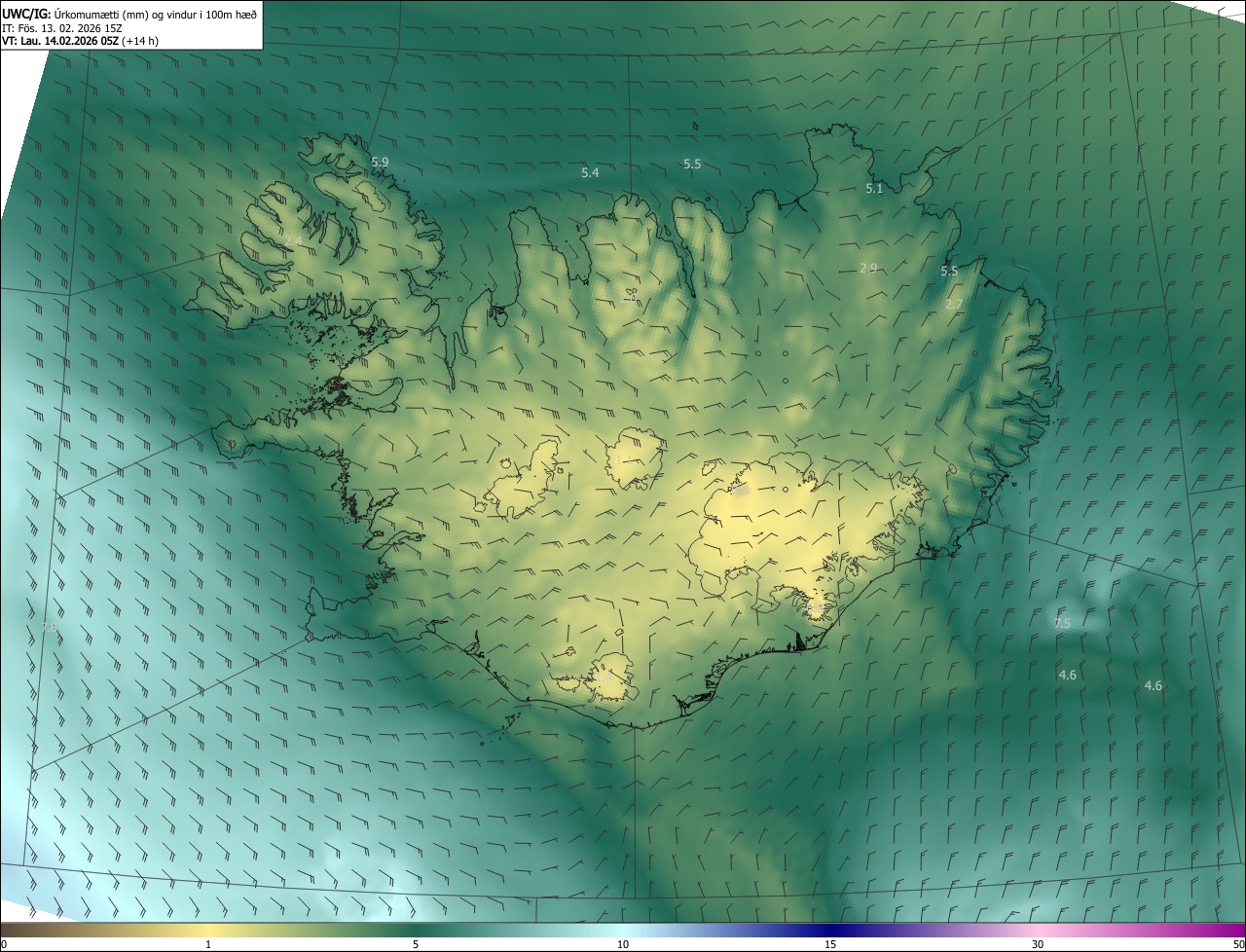Click the color scale label 30
Viewport: 1246px width, 952px height.
click(1038, 944)
